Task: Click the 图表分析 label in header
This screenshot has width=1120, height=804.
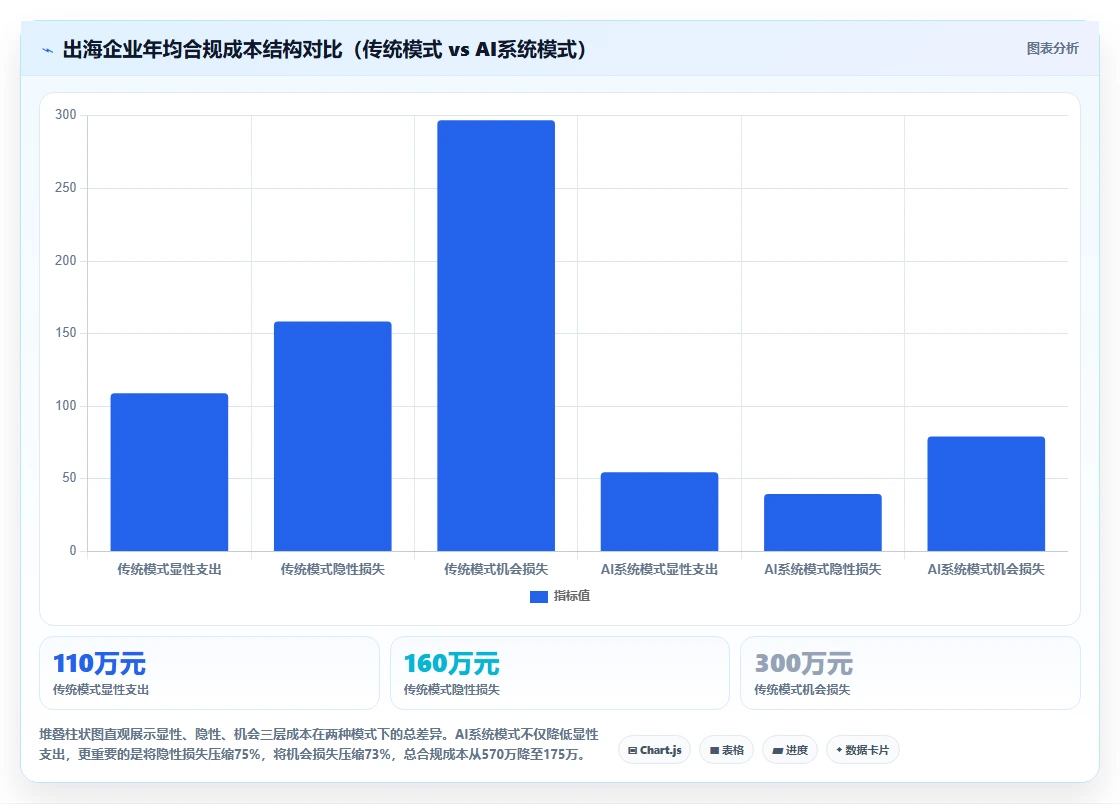Action: [1052, 49]
